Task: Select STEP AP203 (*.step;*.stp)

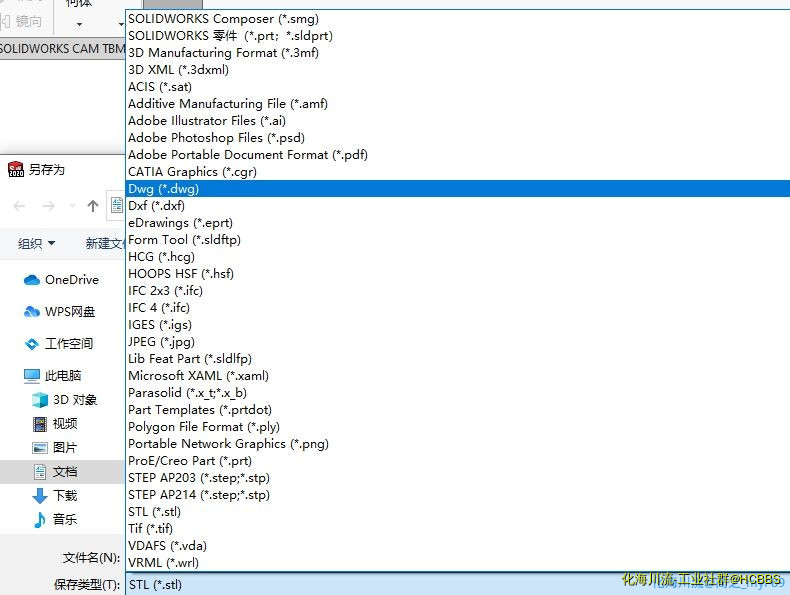Action: click(x=457, y=478)
